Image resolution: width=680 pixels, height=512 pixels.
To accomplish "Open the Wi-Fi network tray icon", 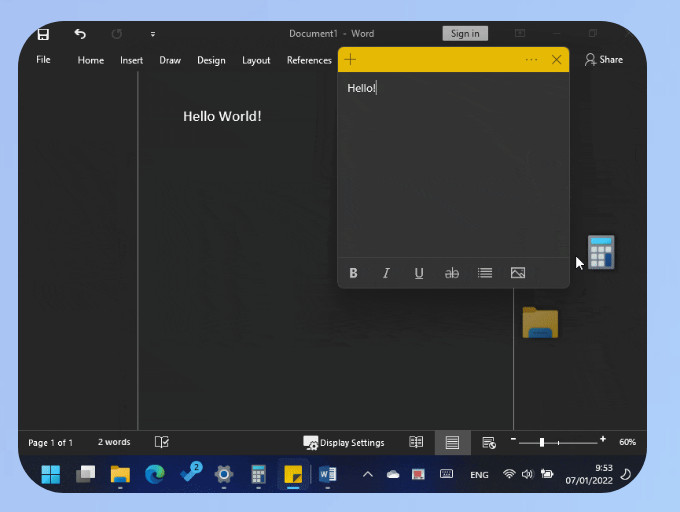I will (509, 474).
